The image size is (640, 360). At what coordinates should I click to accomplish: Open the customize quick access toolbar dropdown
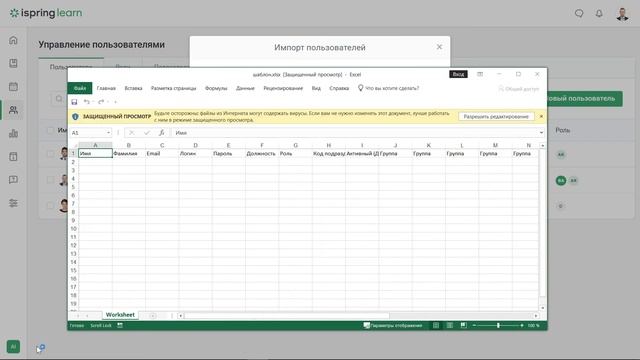[x=116, y=102]
